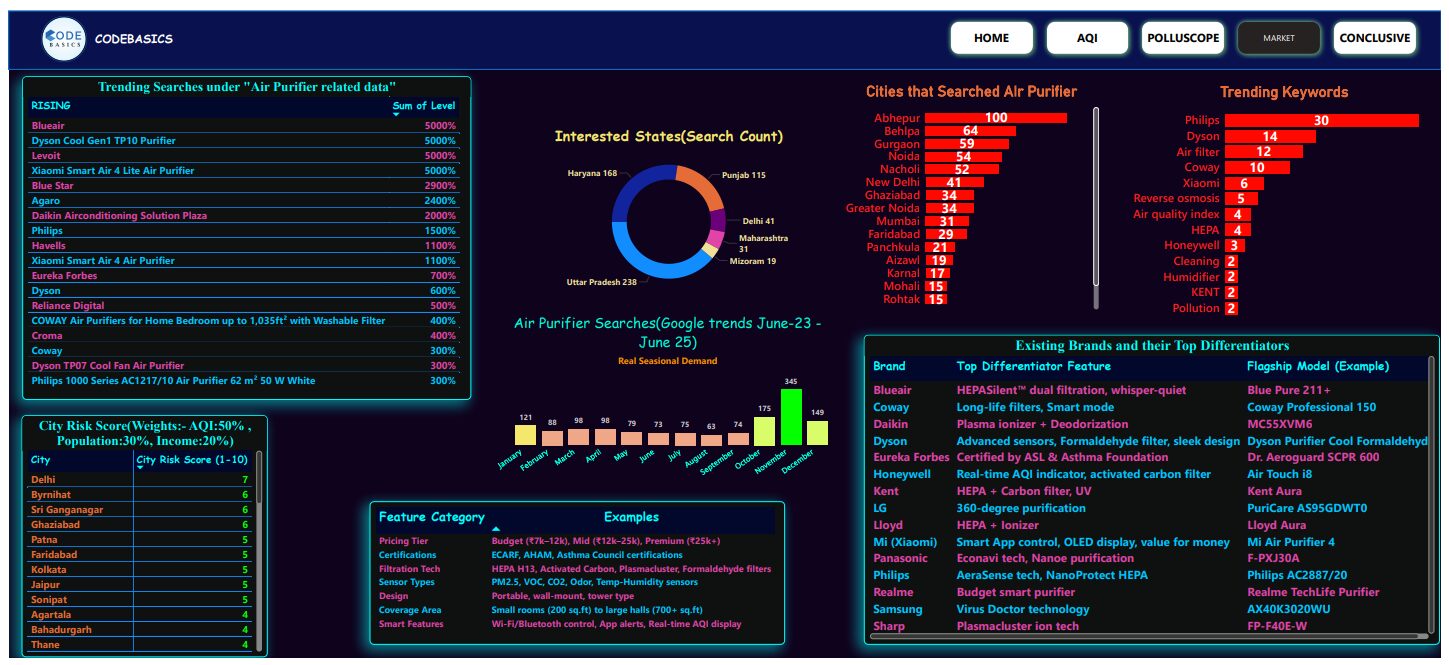Screen dimensions: 1449x665
Task: Open the CONCLUSIVE page
Action: click(x=1375, y=38)
